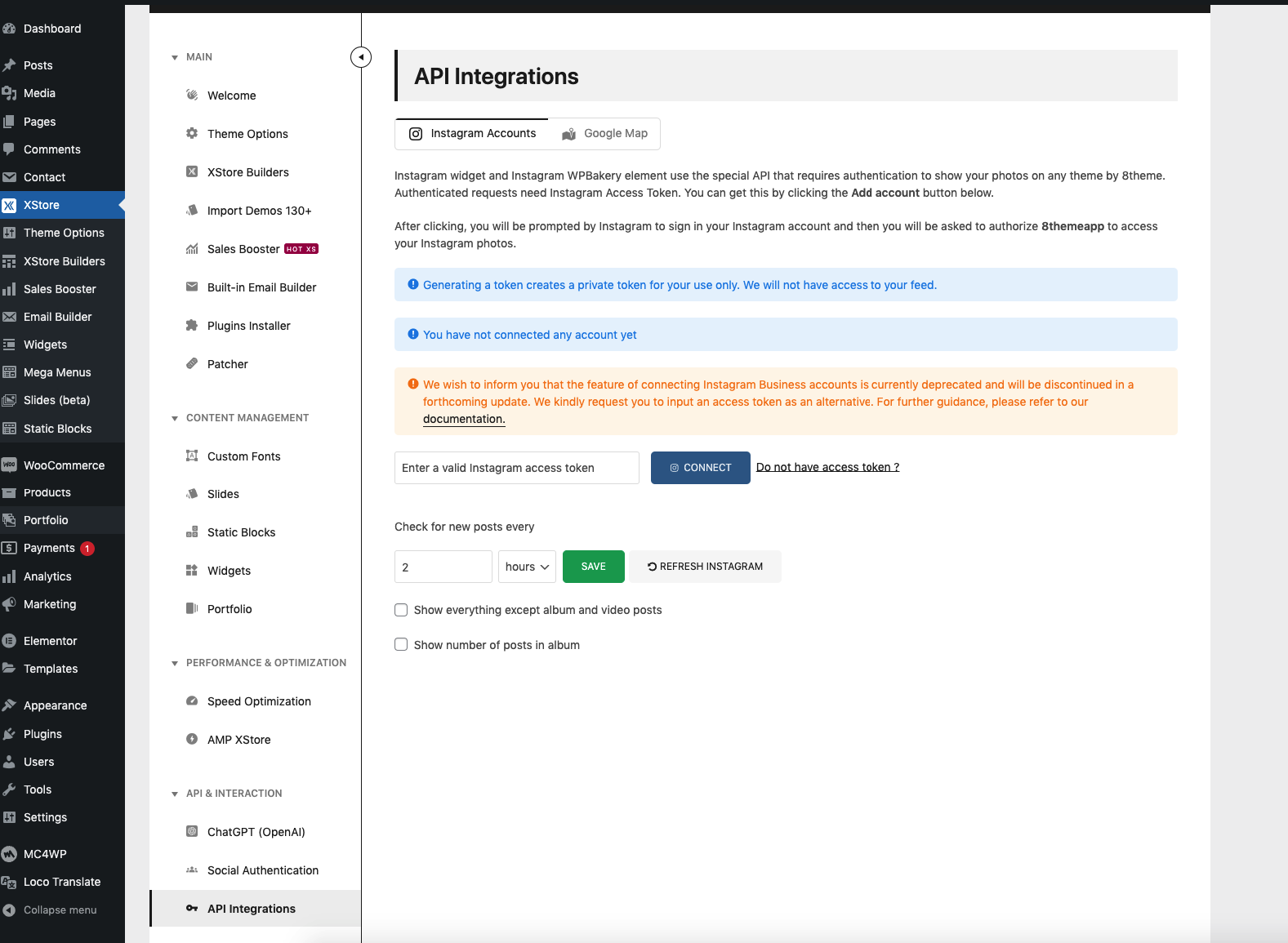
Task: Switch to the Instagram Accounts tab
Action: 472,133
